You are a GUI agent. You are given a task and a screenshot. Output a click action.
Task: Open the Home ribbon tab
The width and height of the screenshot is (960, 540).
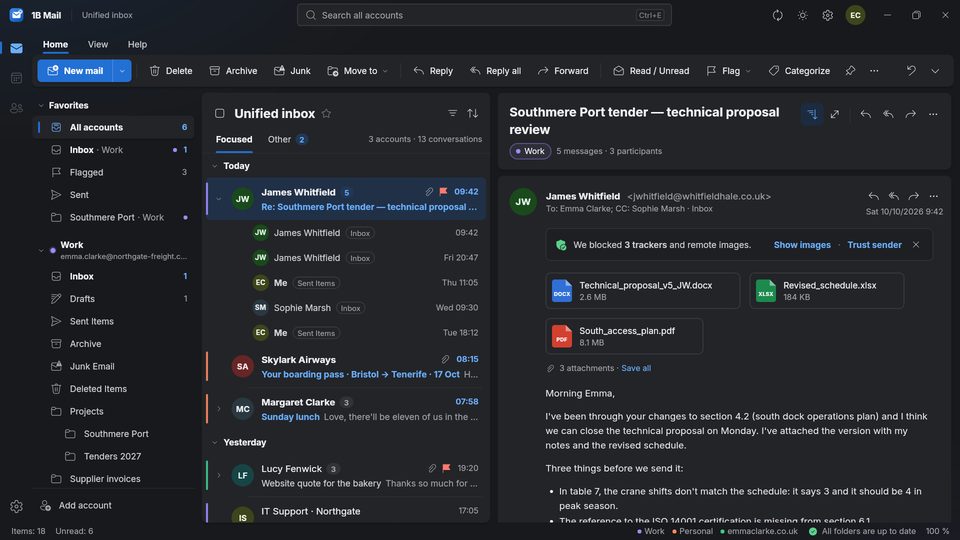(x=55, y=45)
